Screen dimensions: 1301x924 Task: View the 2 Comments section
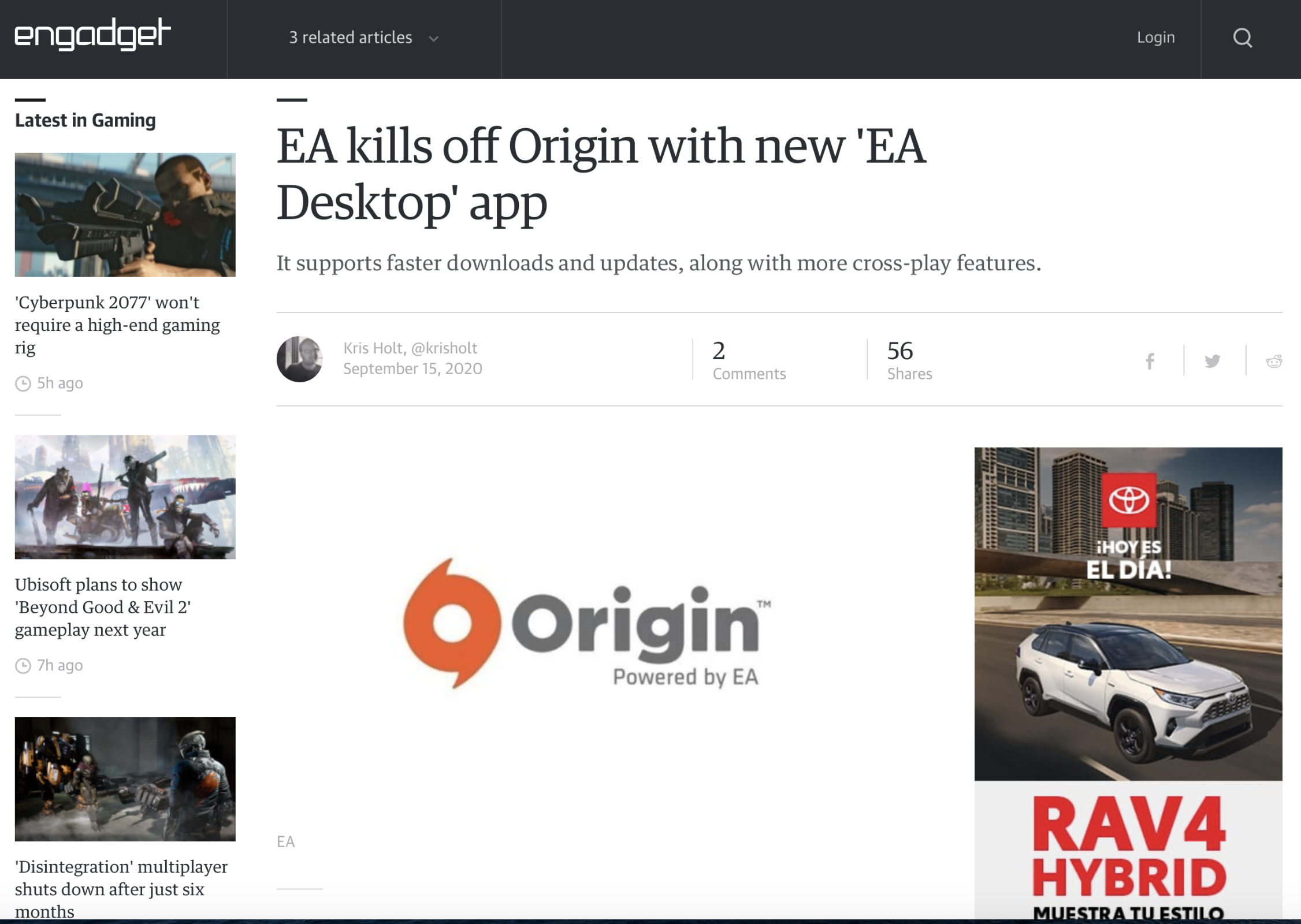(749, 361)
